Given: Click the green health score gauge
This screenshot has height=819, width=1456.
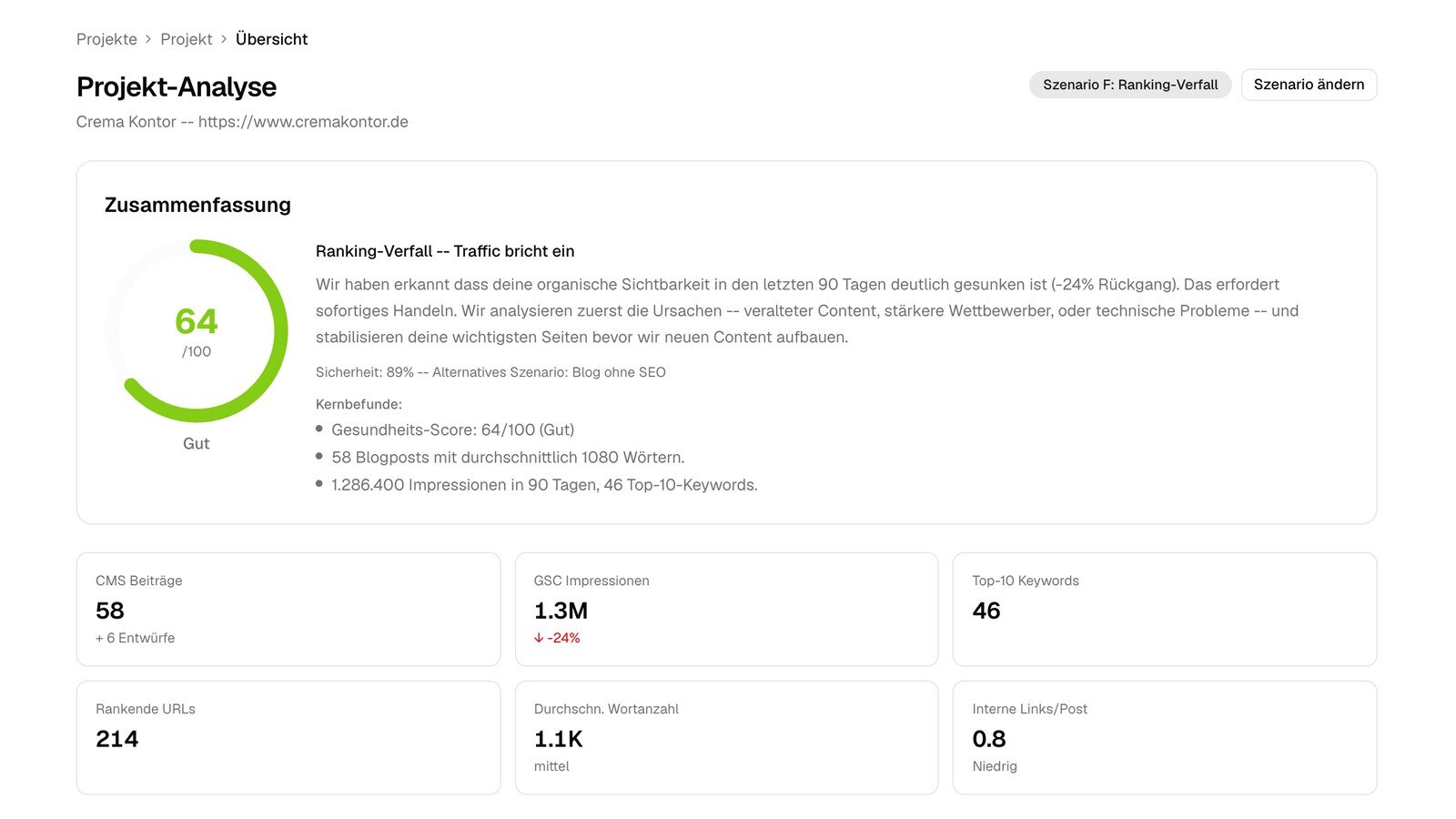Looking at the screenshot, I should (197, 331).
